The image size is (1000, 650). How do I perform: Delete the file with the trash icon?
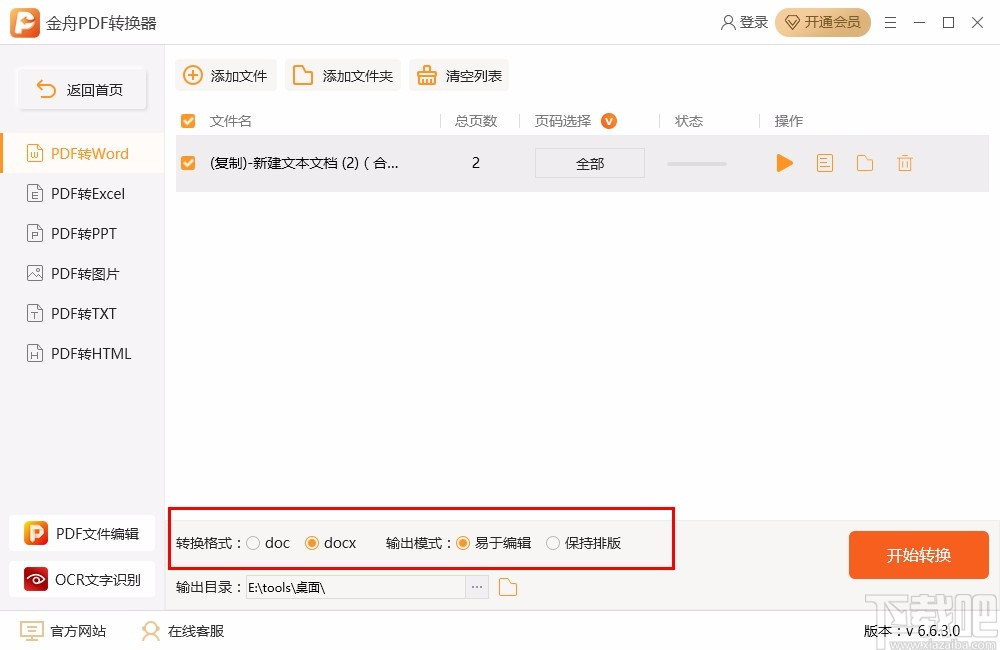click(x=904, y=162)
